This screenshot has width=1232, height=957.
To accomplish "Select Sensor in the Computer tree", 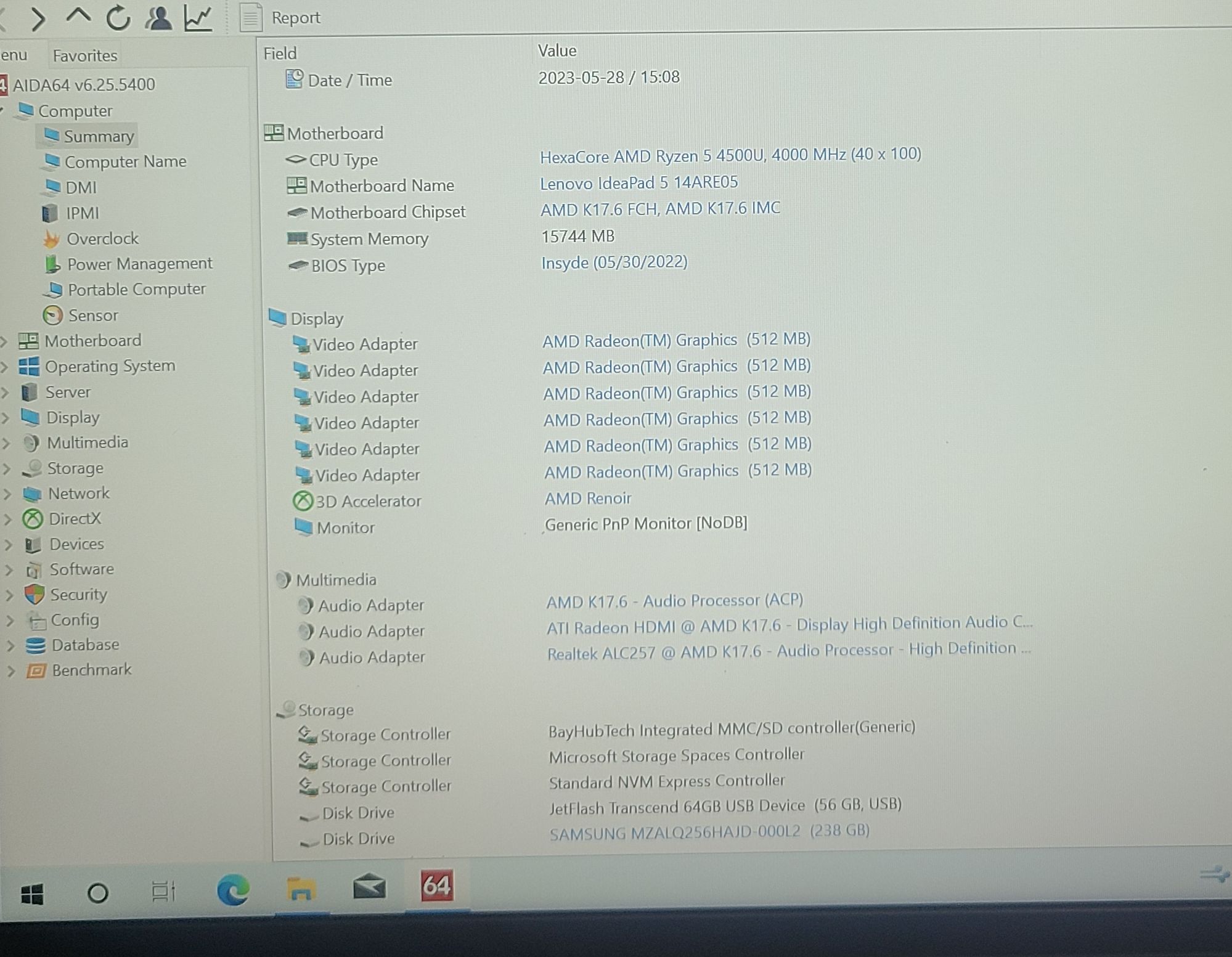I will coord(92,316).
